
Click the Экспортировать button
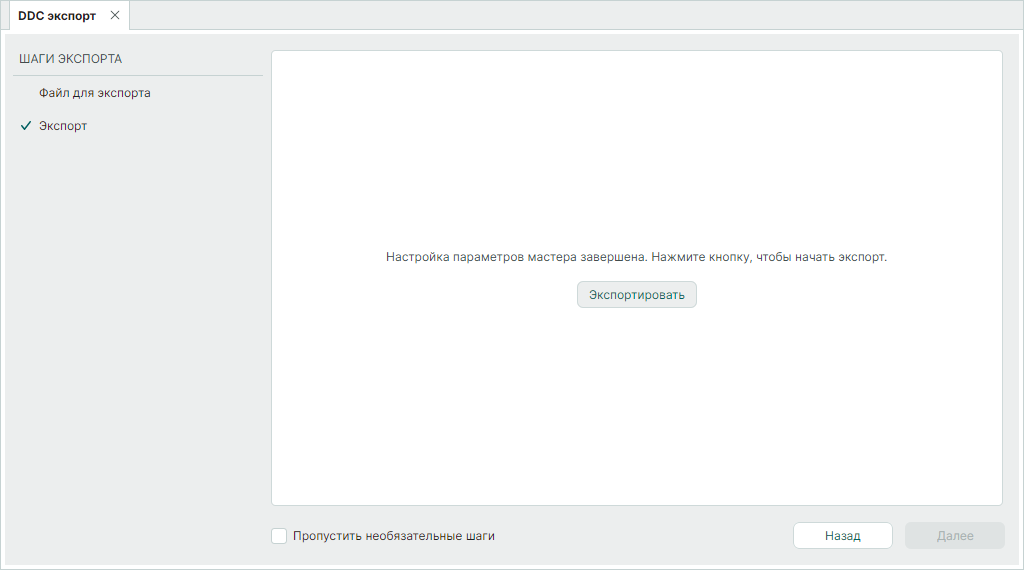[x=637, y=294]
